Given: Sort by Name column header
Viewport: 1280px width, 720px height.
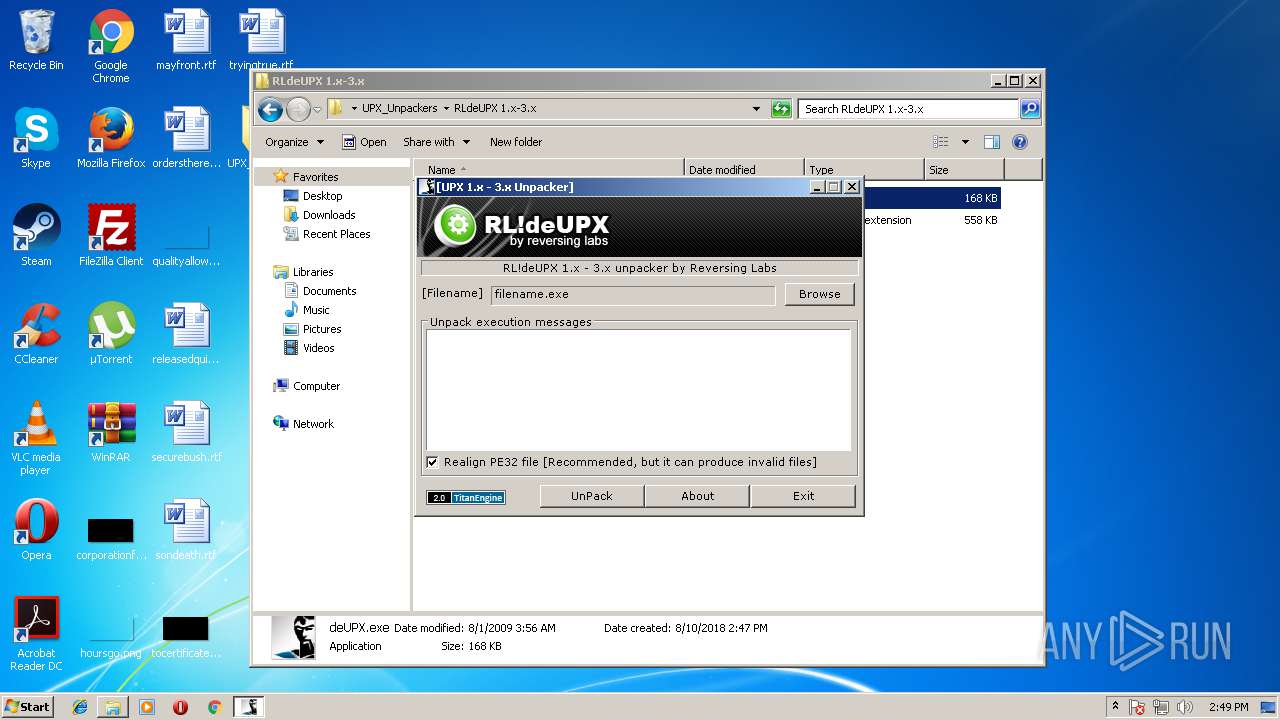Looking at the screenshot, I should click(548, 170).
